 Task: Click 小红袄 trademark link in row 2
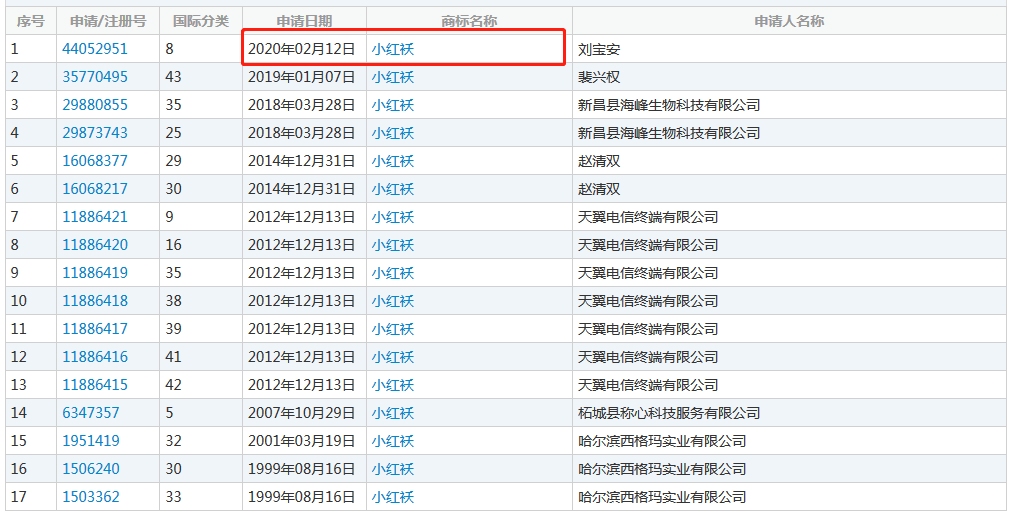click(x=393, y=77)
